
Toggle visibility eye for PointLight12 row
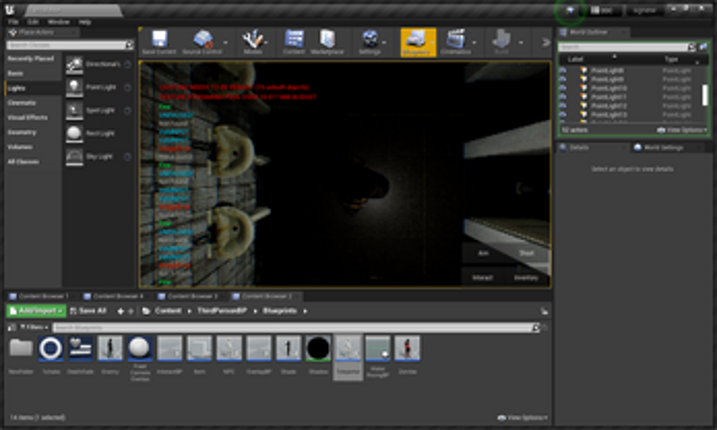point(563,106)
